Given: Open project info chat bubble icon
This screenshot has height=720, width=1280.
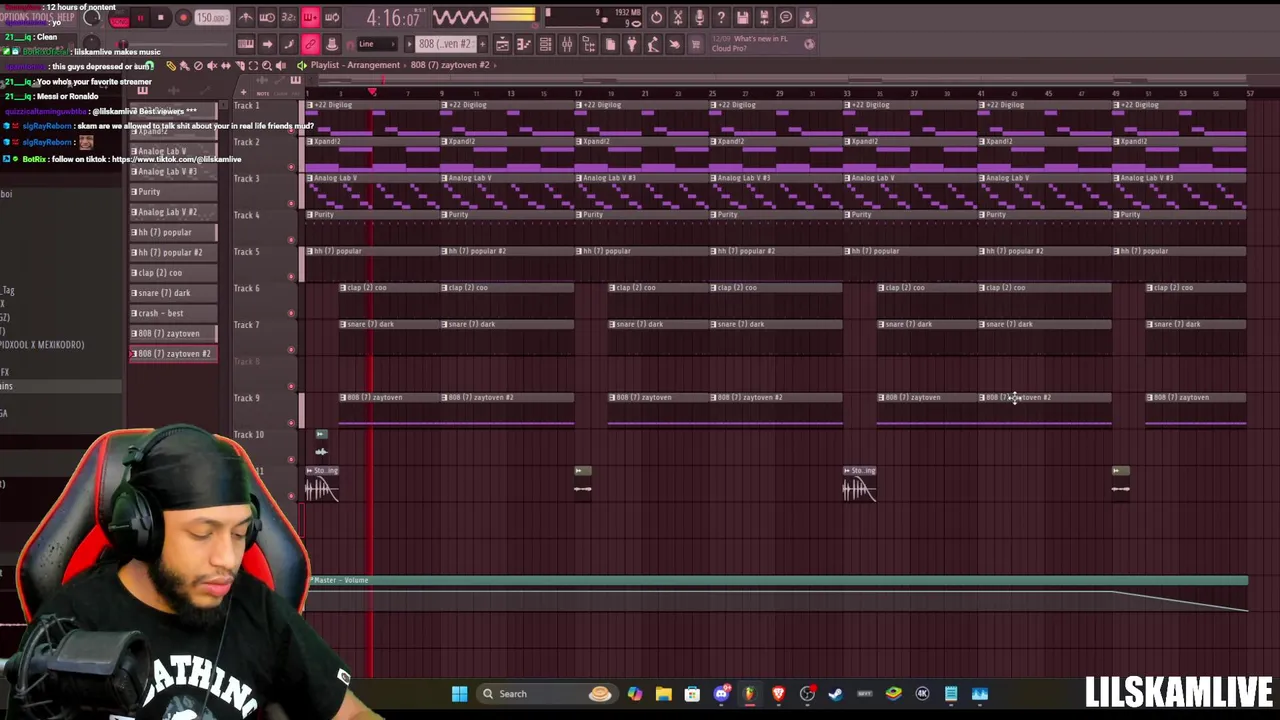Looking at the screenshot, I should pyautogui.click(x=786, y=18).
